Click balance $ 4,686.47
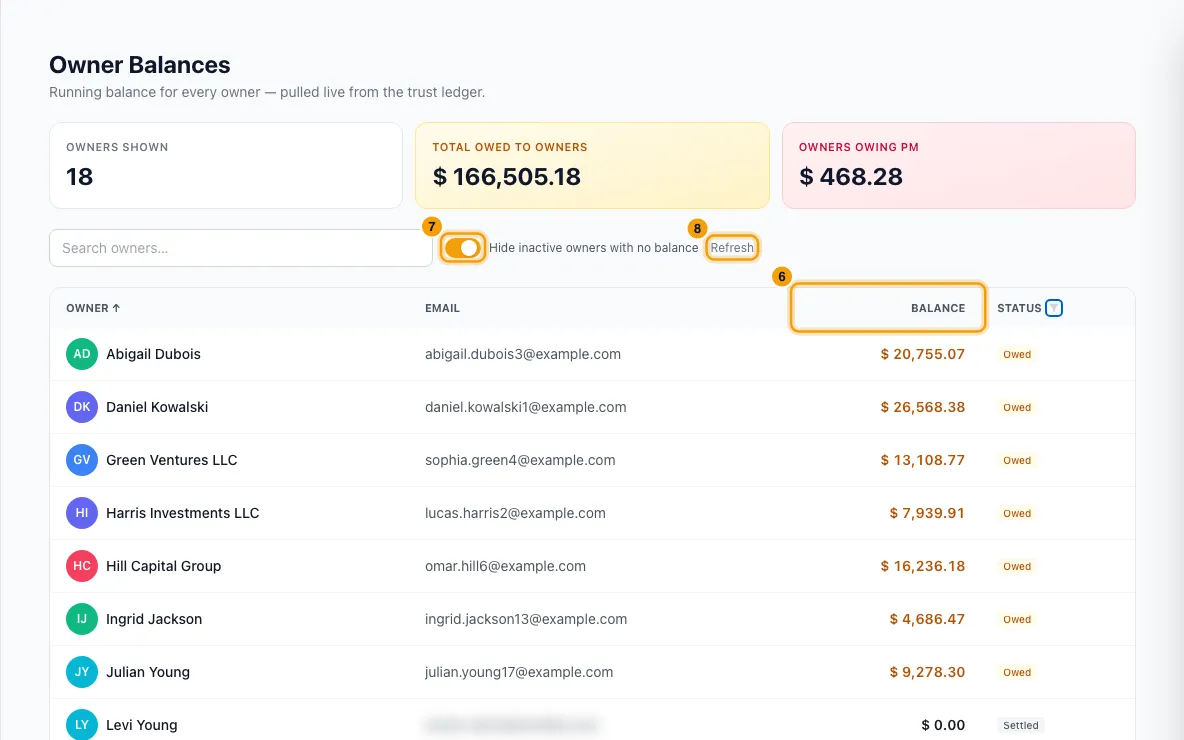Viewport: 1184px width, 740px height. click(927, 619)
